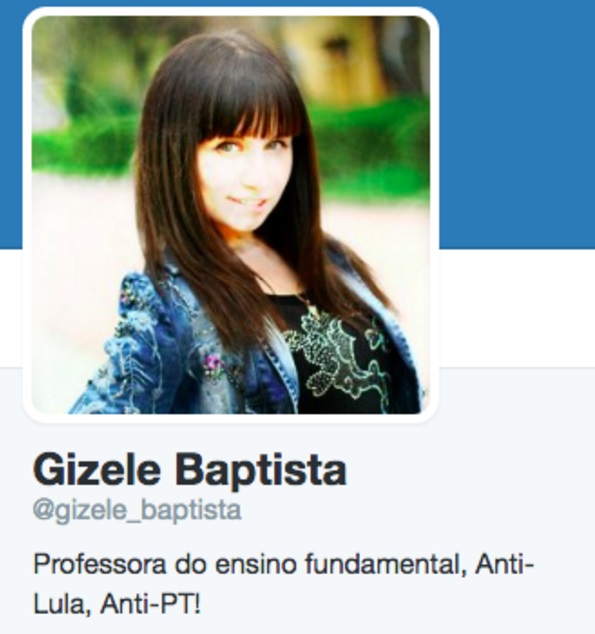Screen dimensions: 595x634
Task: Click the @ symbol of the username
Action: click(43, 511)
